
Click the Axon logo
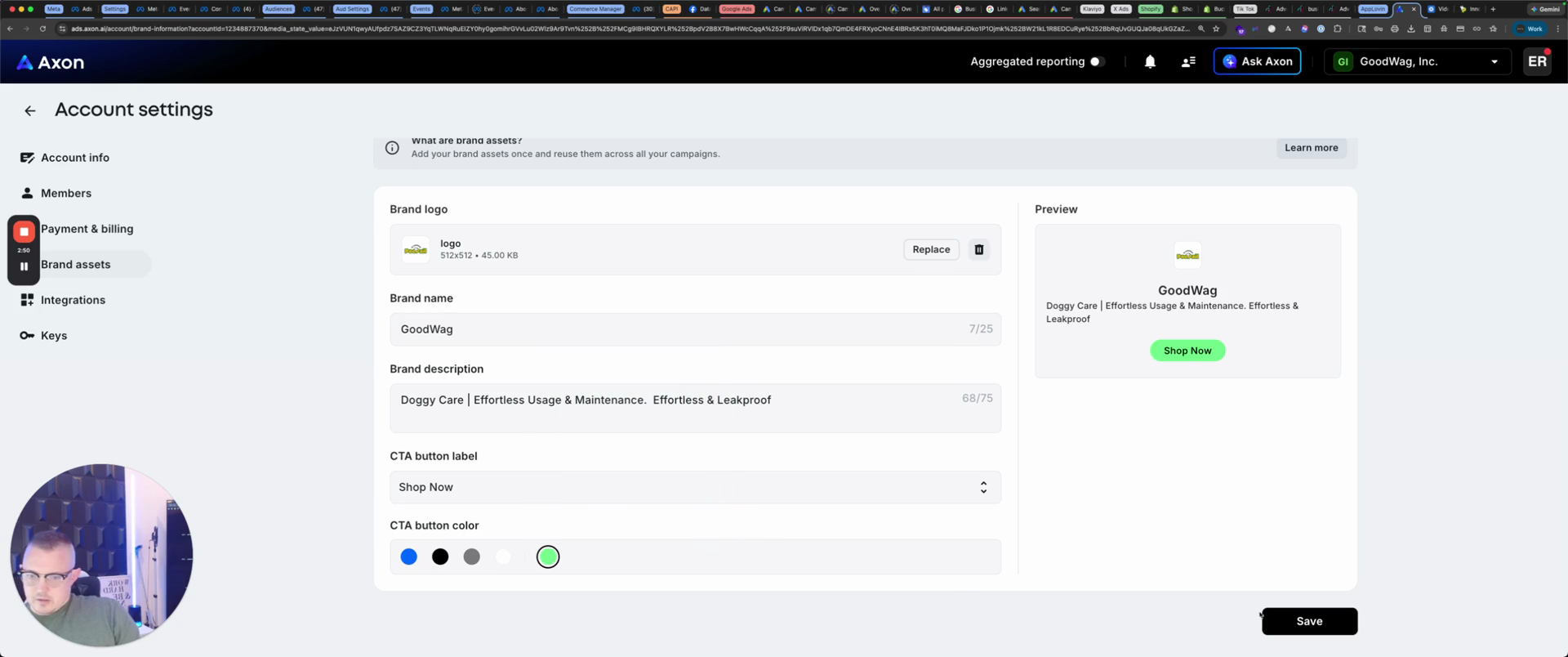(x=51, y=62)
